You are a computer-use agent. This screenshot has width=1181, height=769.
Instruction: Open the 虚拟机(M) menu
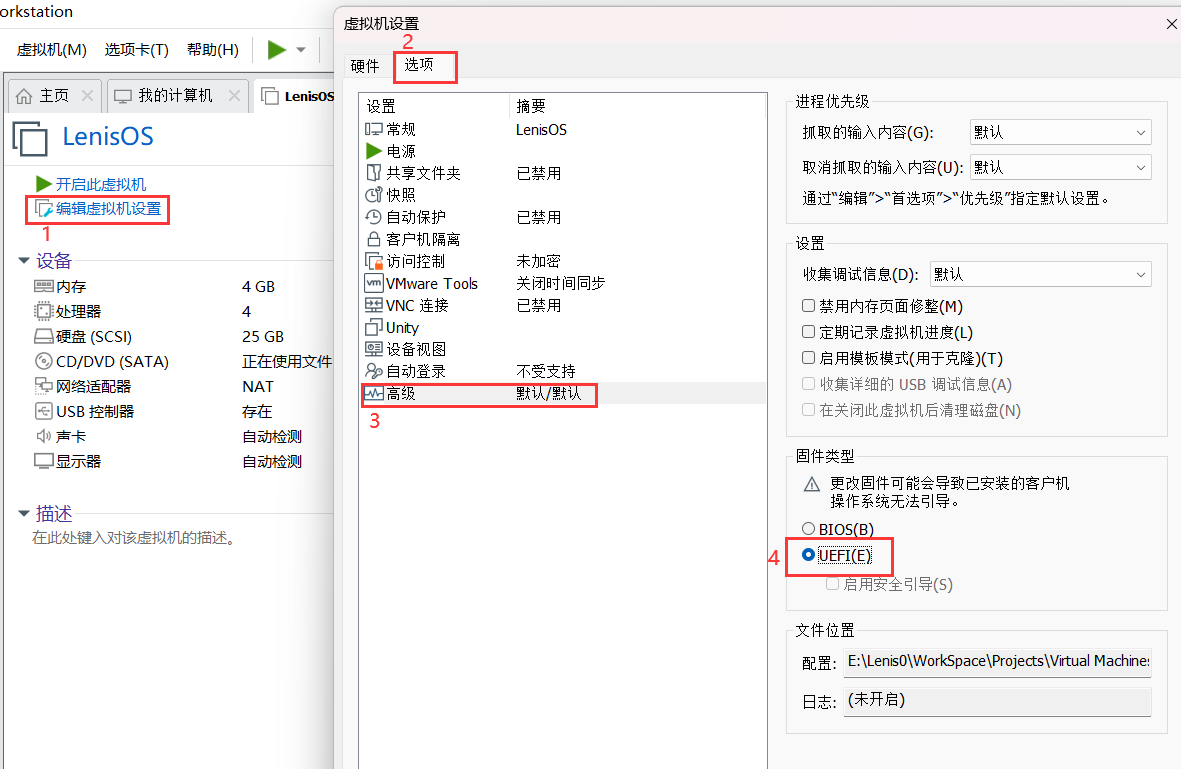tap(51, 50)
